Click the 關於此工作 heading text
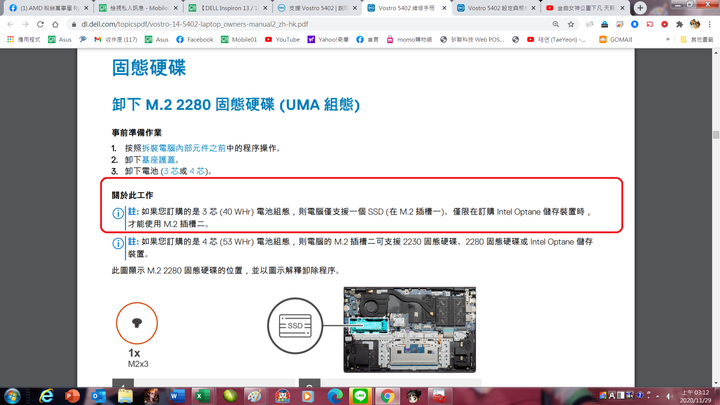Viewport: 720px width, 405px height. pyautogui.click(x=132, y=195)
